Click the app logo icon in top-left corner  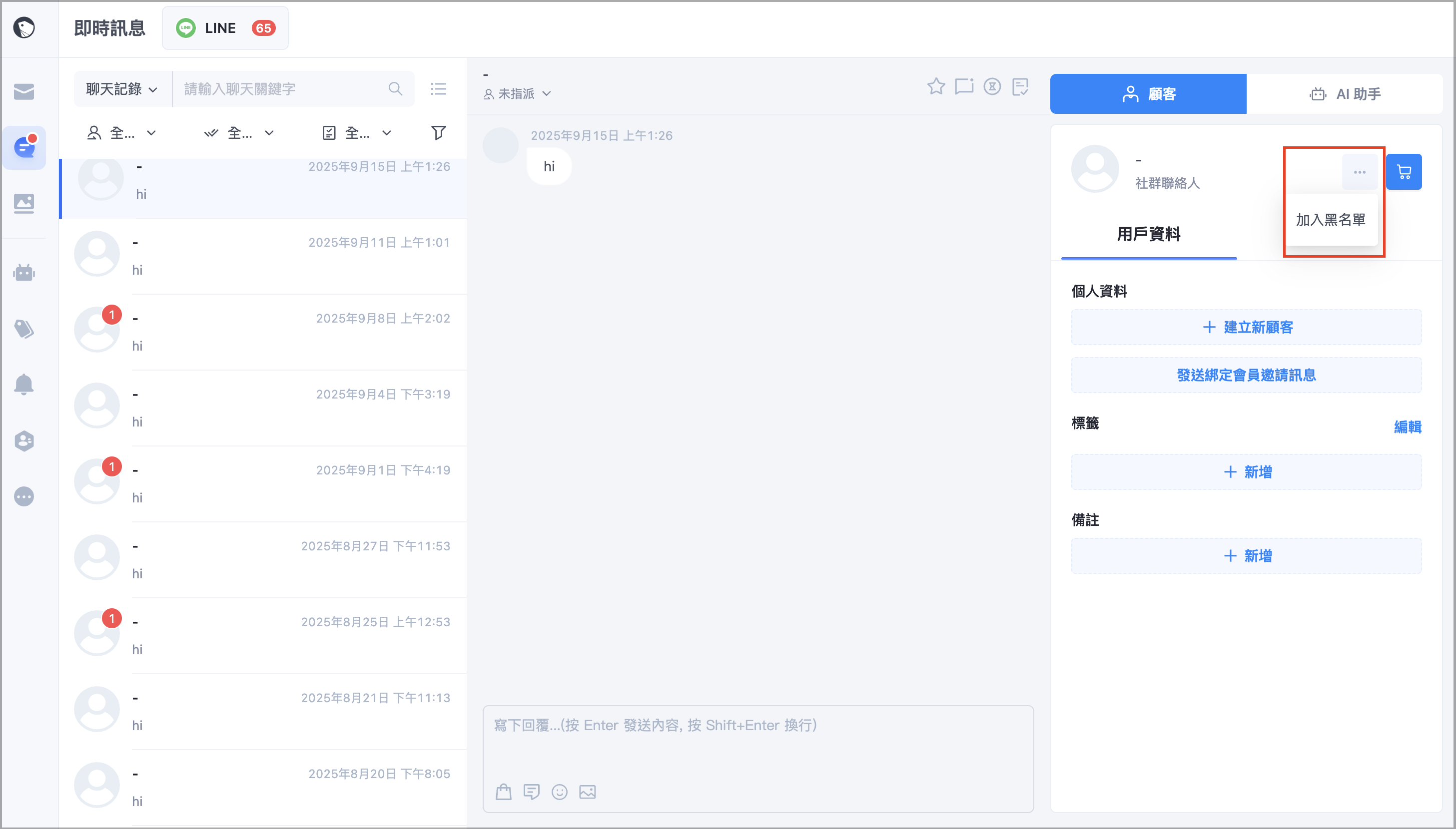[x=24, y=27]
